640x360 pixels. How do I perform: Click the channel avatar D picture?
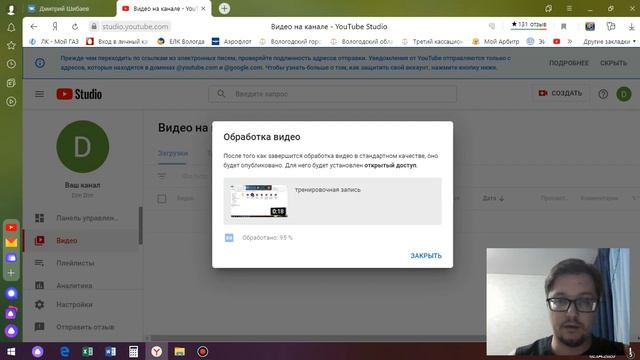tap(82, 147)
